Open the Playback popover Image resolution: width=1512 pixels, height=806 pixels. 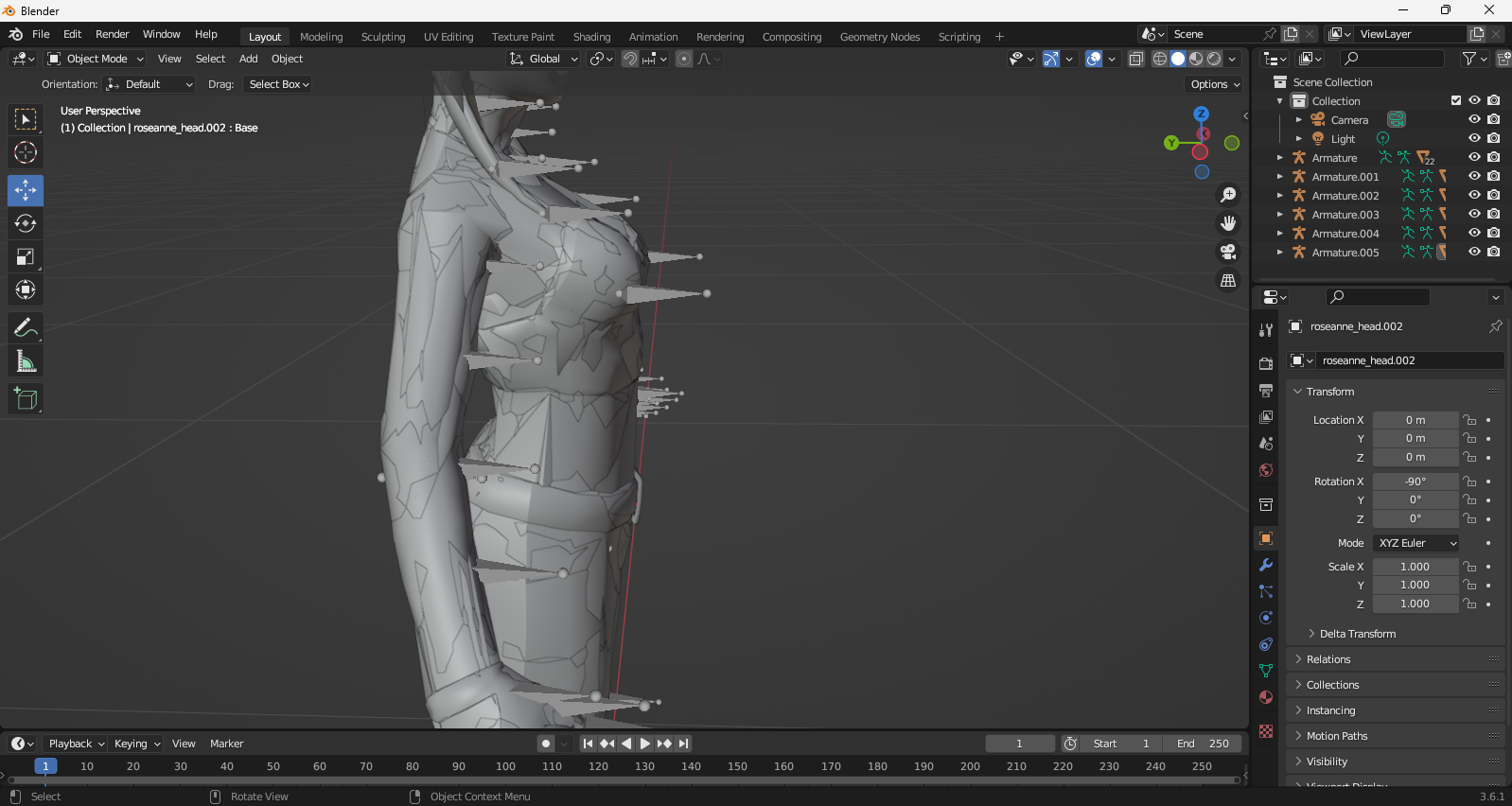(x=77, y=744)
